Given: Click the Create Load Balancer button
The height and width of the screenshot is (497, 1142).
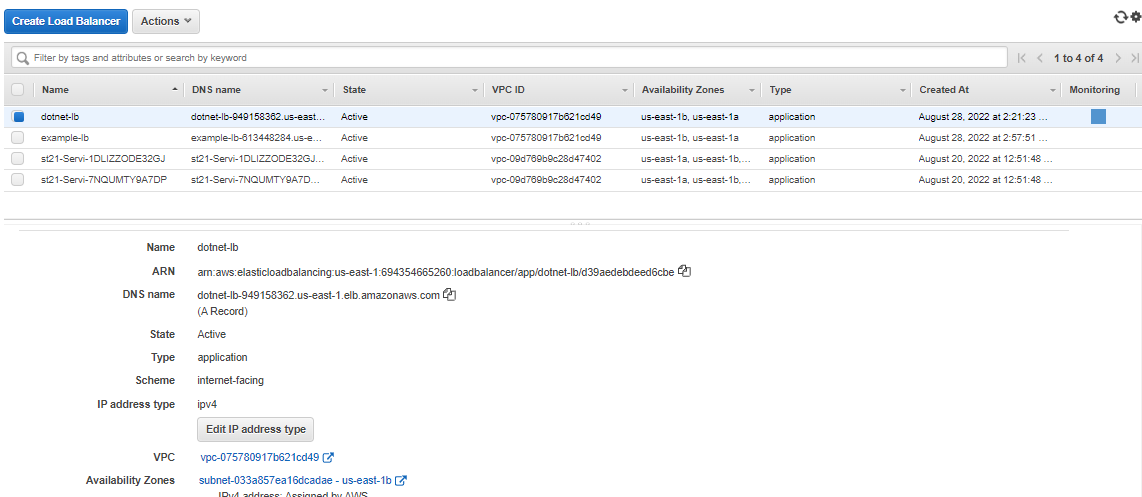Looking at the screenshot, I should coord(66,21).
